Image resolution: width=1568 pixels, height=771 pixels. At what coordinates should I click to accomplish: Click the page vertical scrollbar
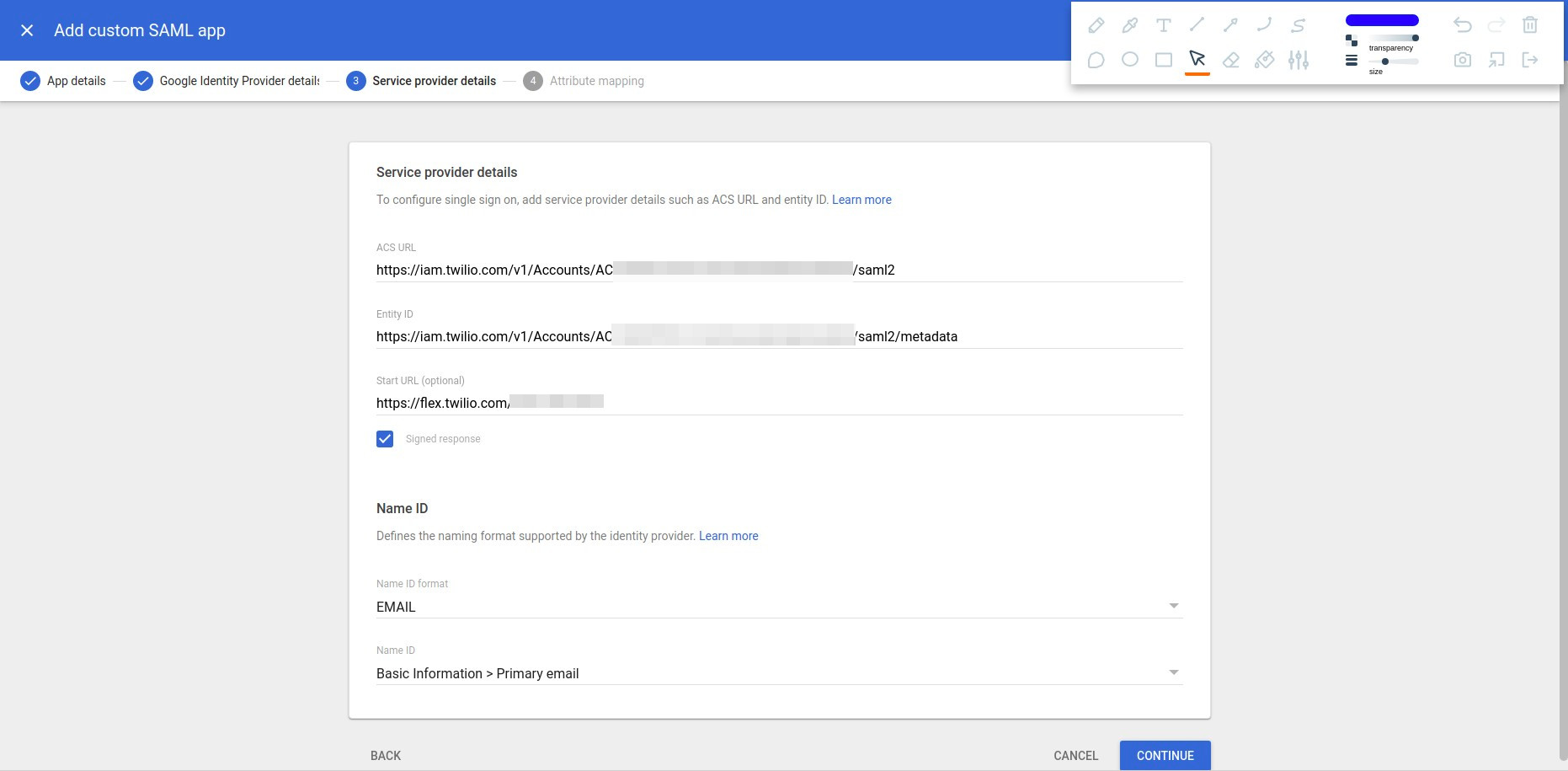[x=1562, y=421]
